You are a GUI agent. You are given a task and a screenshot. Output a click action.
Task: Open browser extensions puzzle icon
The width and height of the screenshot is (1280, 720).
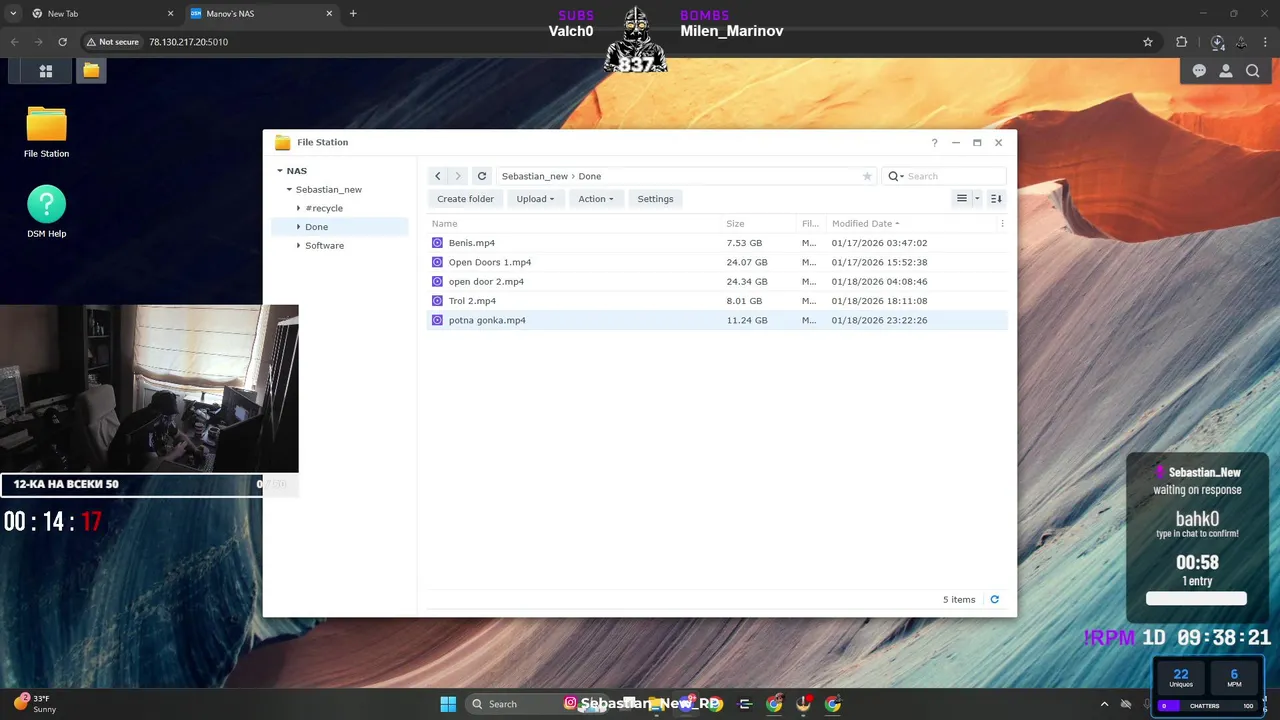click(1182, 42)
